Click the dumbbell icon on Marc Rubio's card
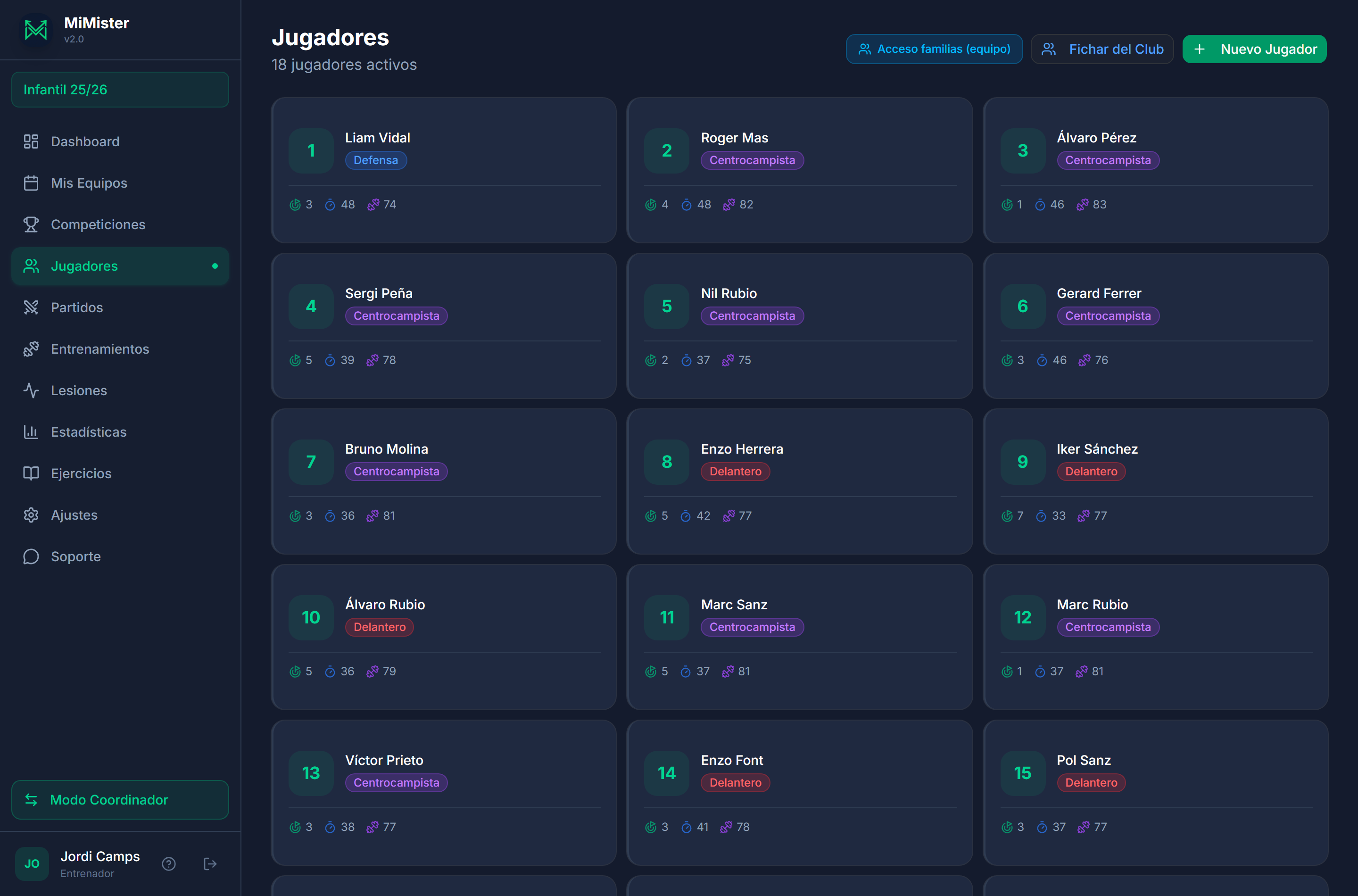The width and height of the screenshot is (1358, 896). click(x=1082, y=672)
